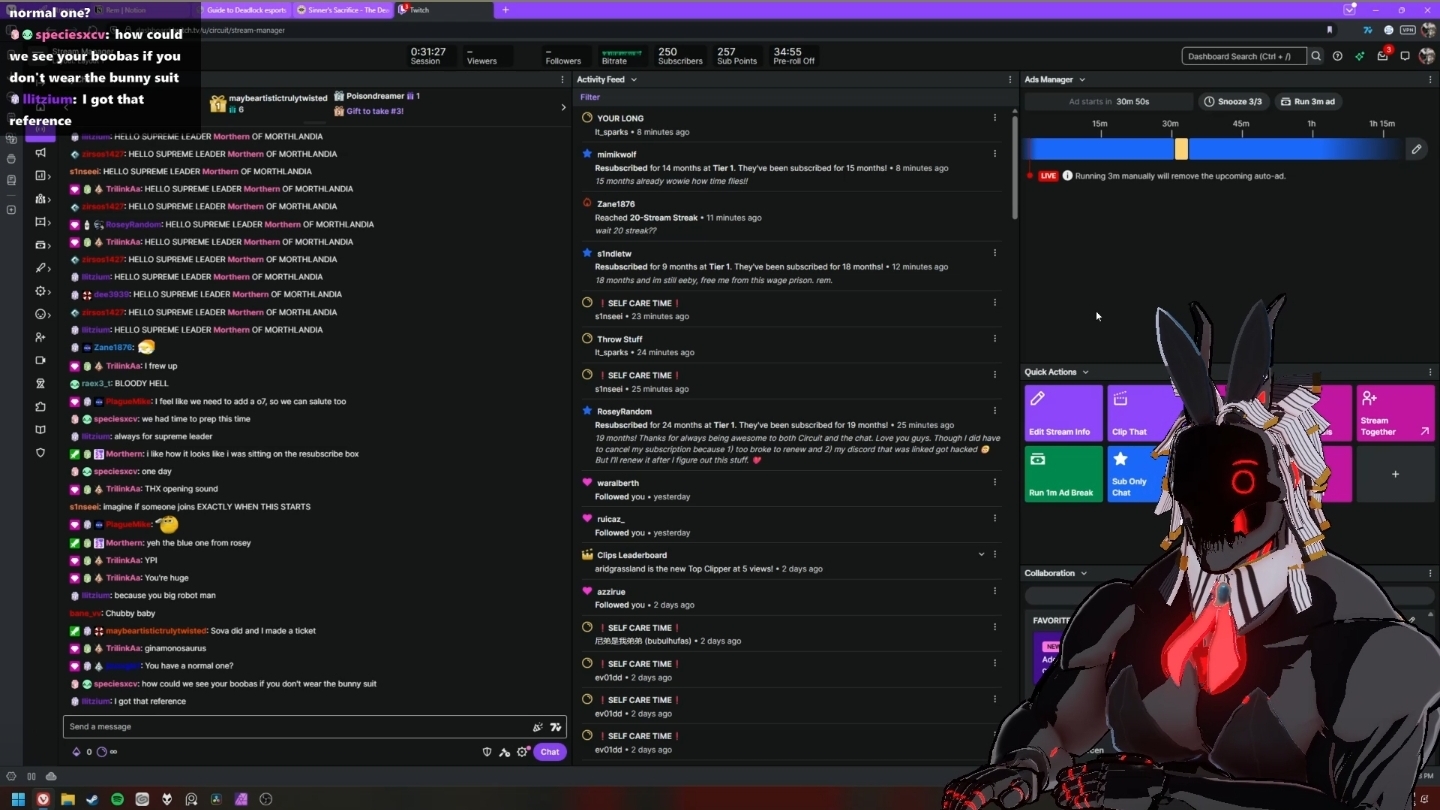Open Steam from the taskbar

tap(92, 799)
